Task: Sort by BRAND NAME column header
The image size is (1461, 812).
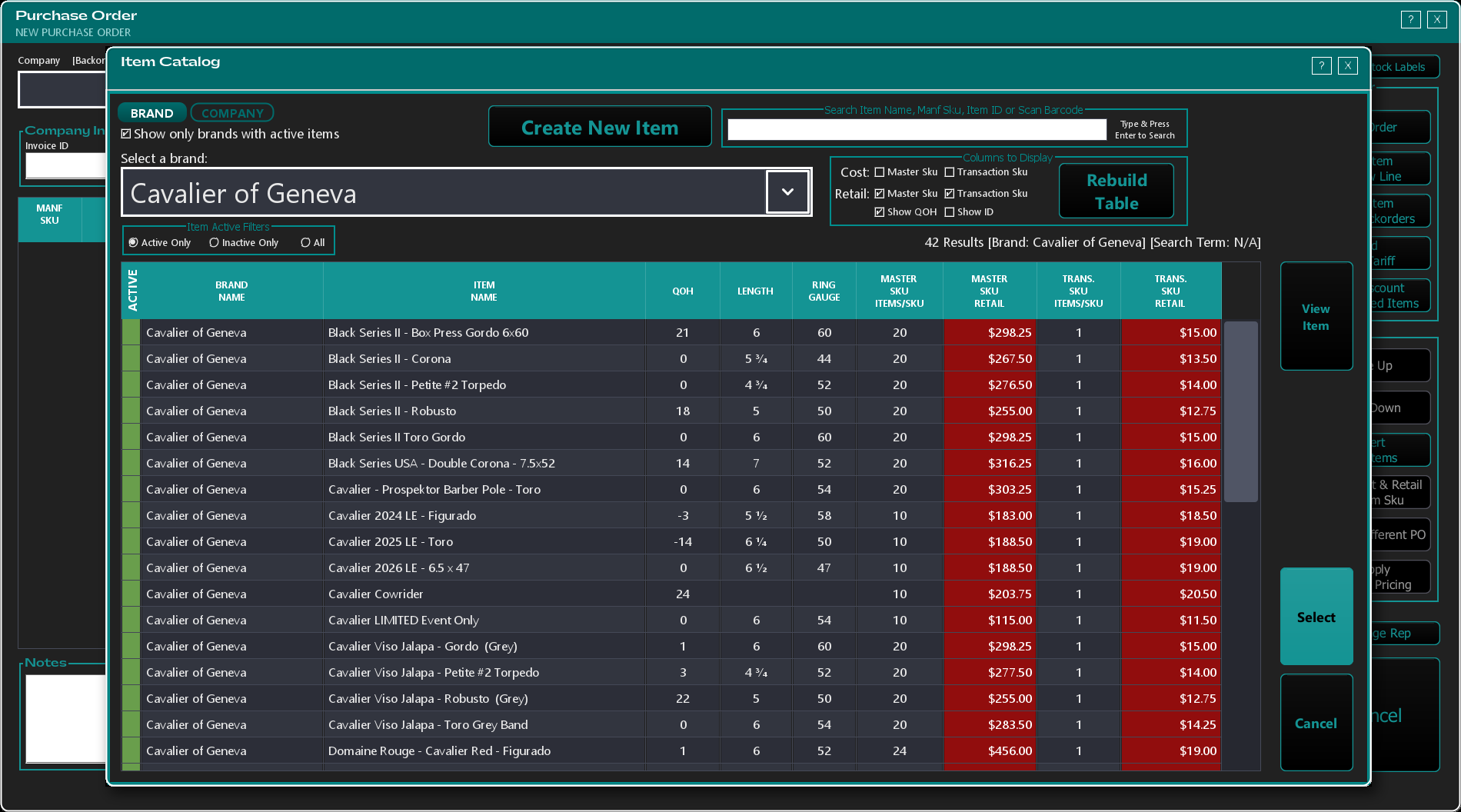Action: click(x=231, y=291)
